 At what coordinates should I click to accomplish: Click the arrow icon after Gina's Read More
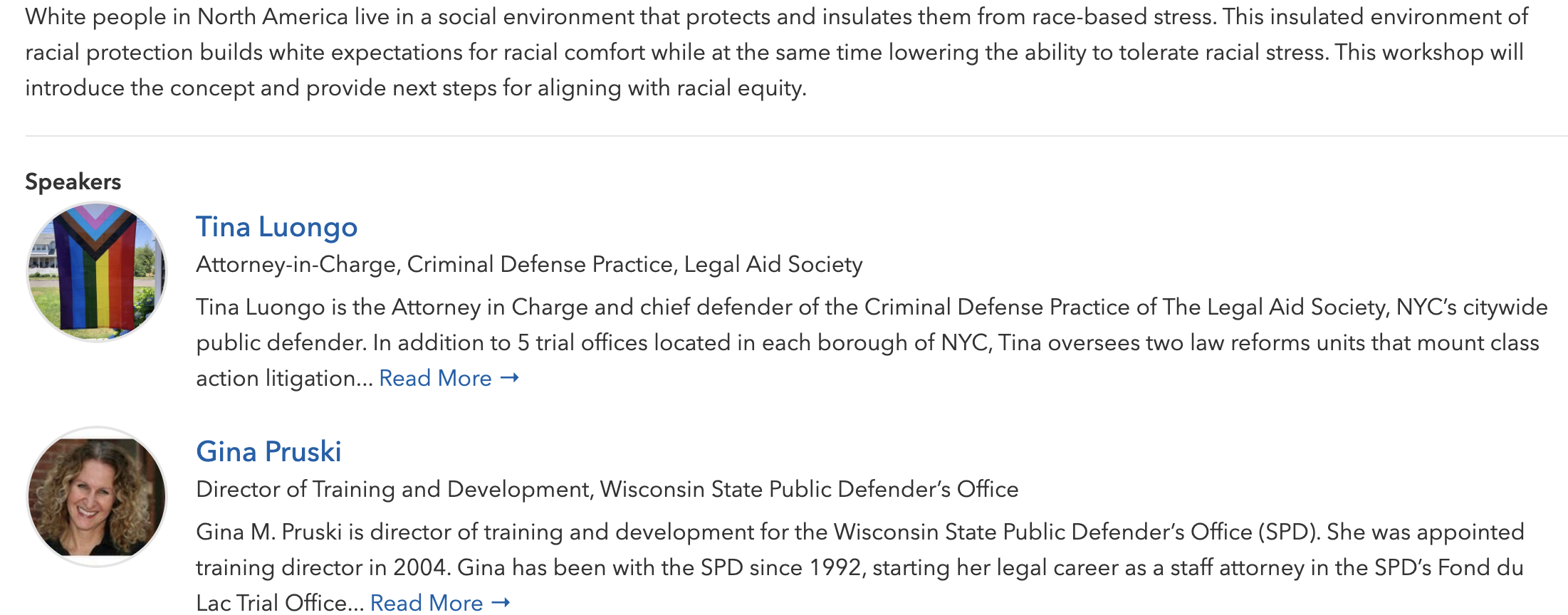coord(501,602)
